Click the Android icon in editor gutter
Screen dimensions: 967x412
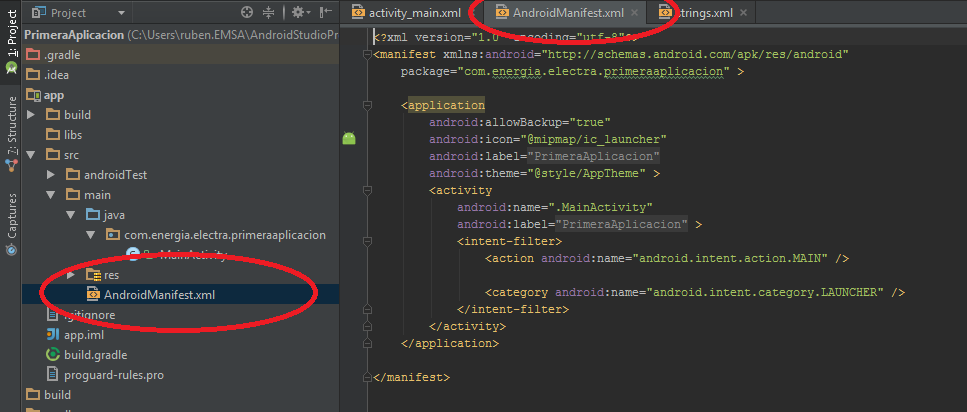(x=349, y=138)
